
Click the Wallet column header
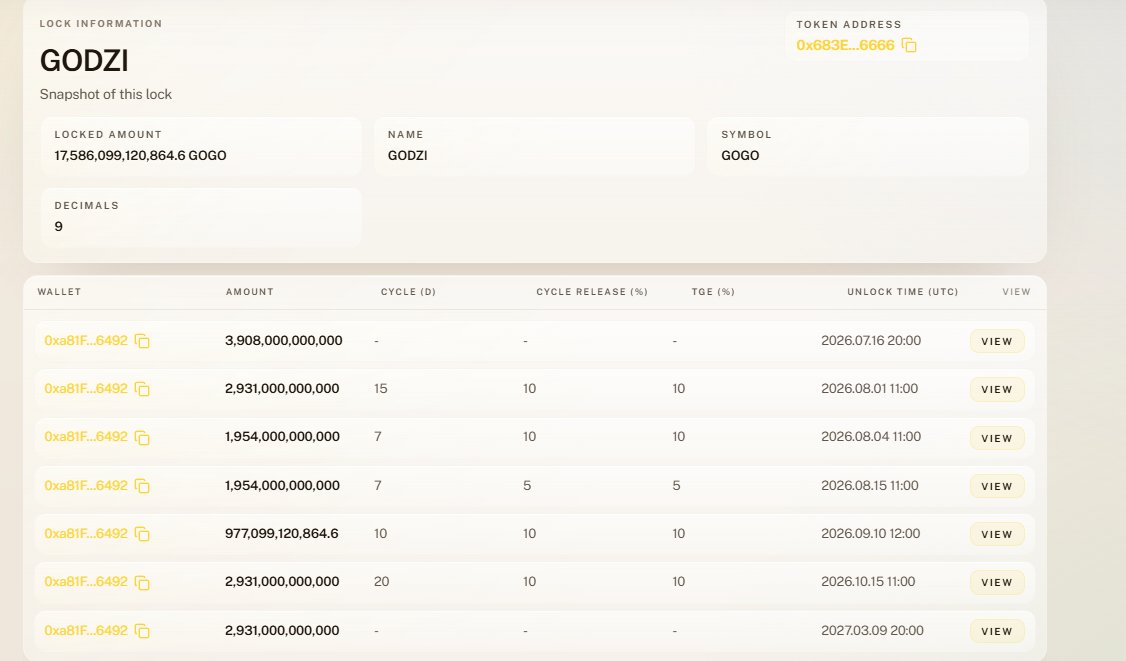tap(59, 292)
